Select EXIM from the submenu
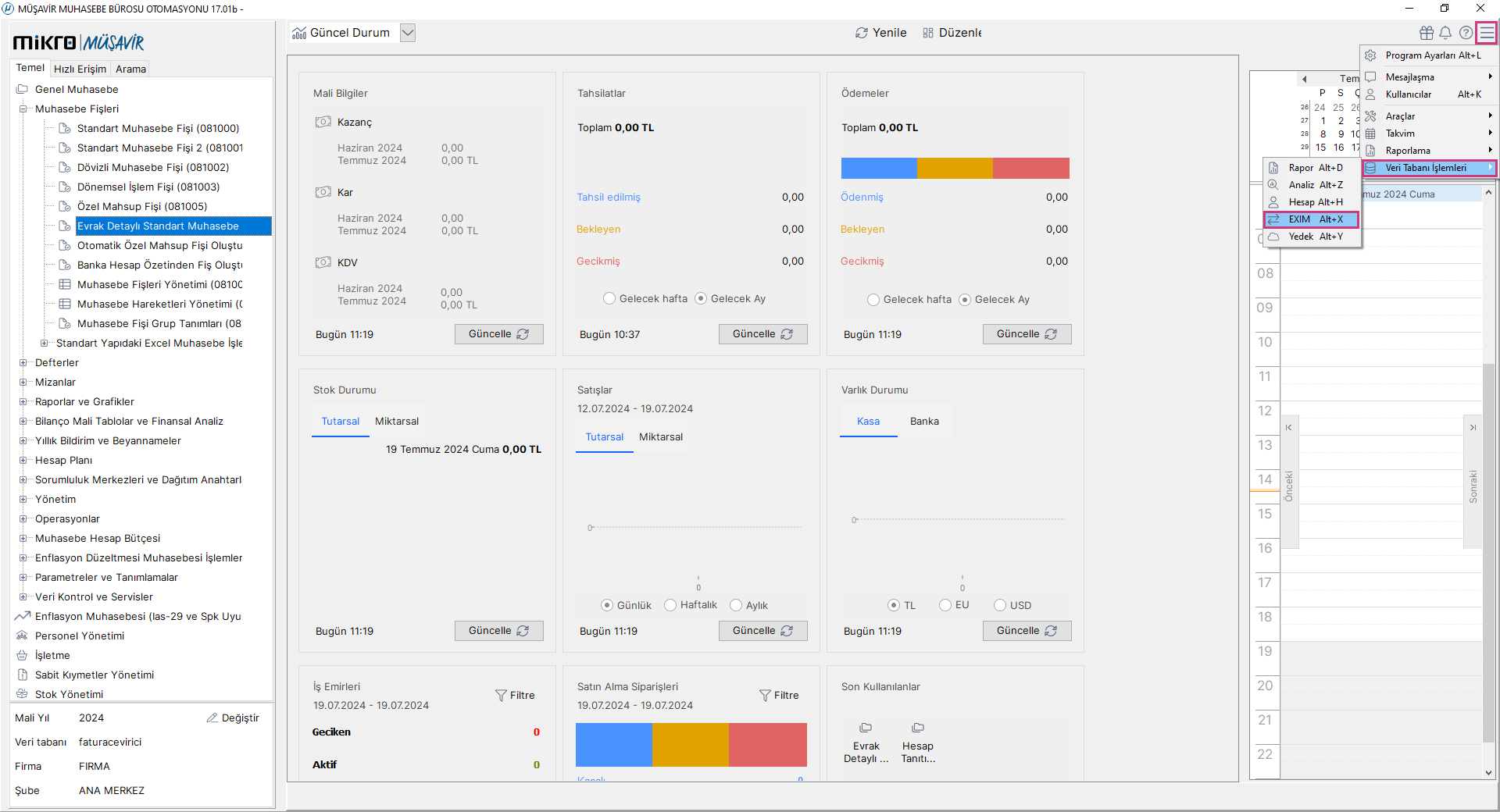Screen dimensions: 1500x812 click(x=1312, y=219)
